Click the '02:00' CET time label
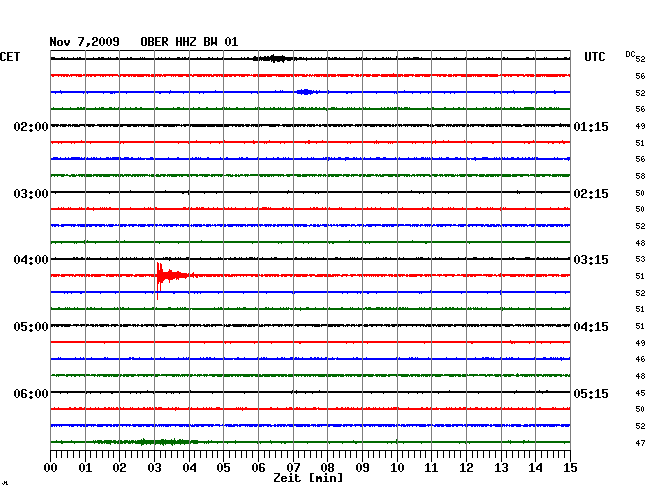Image resolution: width=650 pixels, height=494 pixels. 31,126
